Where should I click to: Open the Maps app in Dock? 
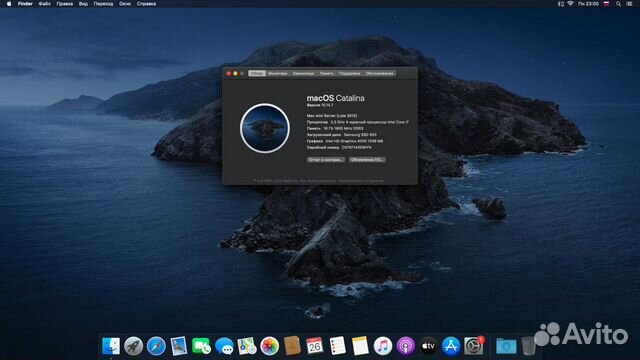point(247,346)
